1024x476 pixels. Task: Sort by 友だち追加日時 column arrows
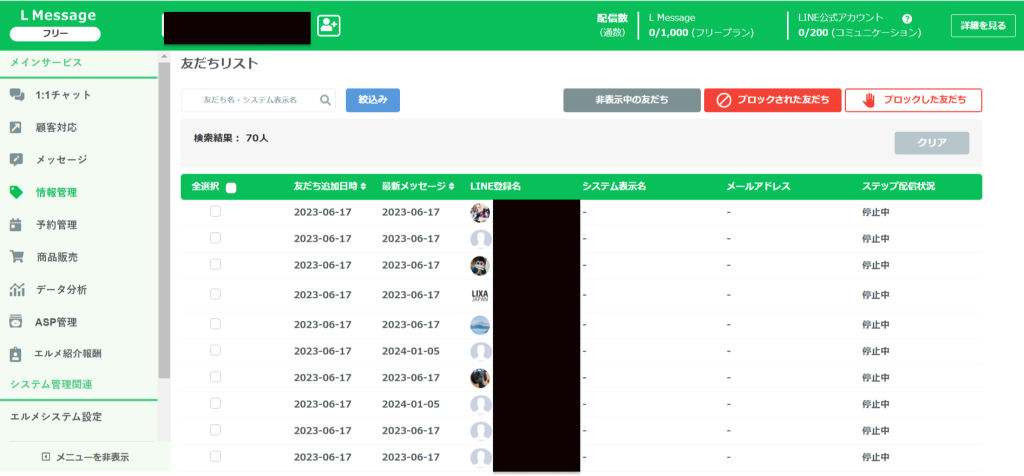364,186
